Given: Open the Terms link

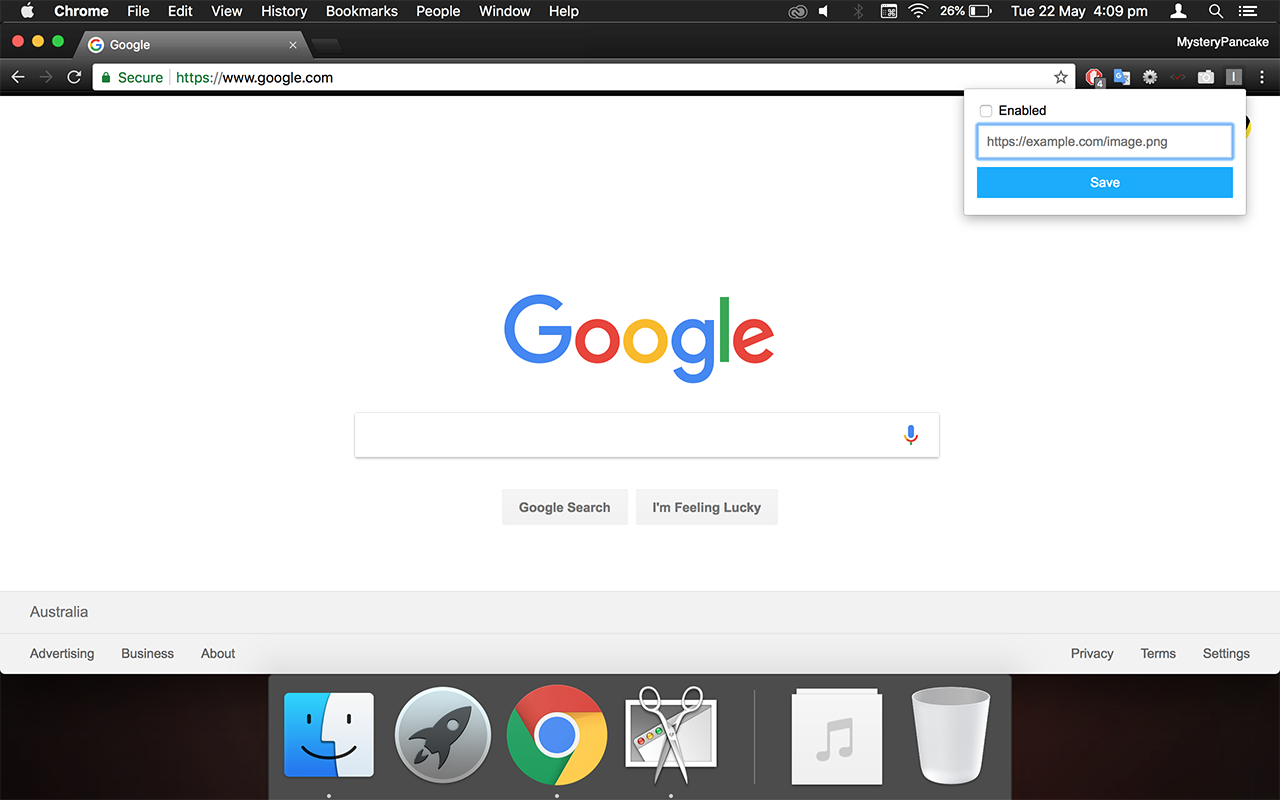Looking at the screenshot, I should click(1158, 653).
